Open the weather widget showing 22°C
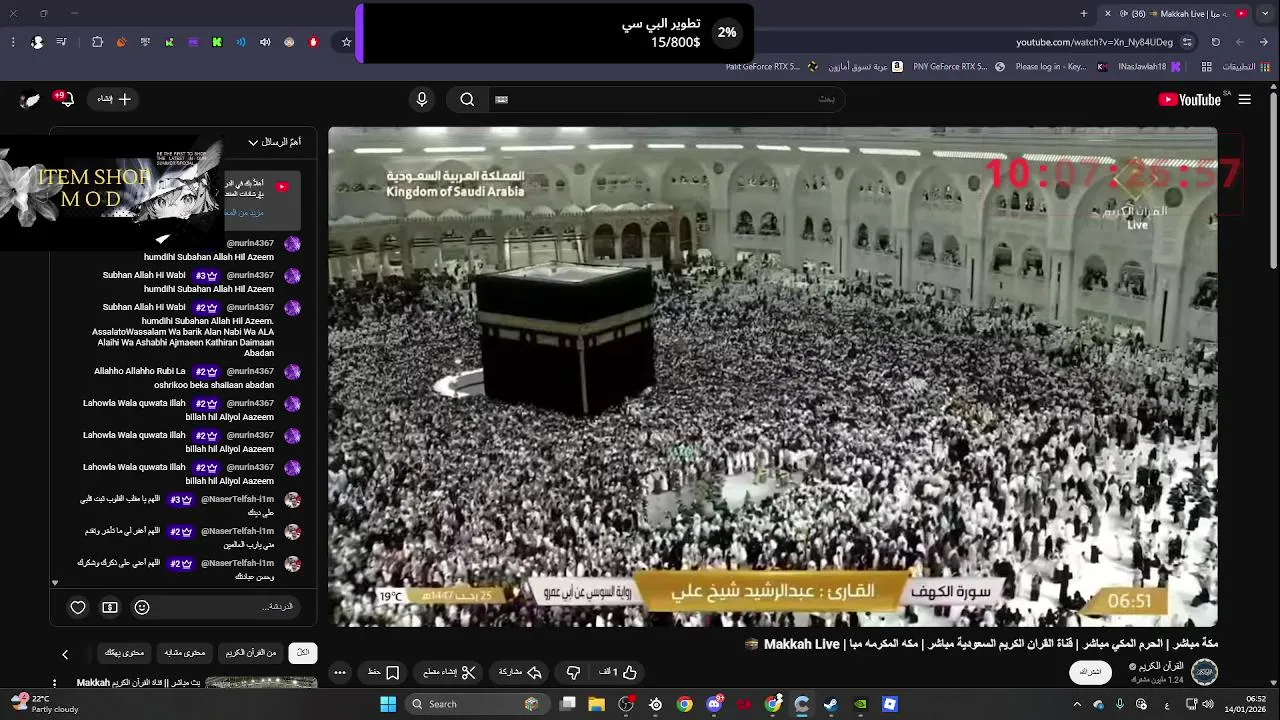 coord(44,704)
